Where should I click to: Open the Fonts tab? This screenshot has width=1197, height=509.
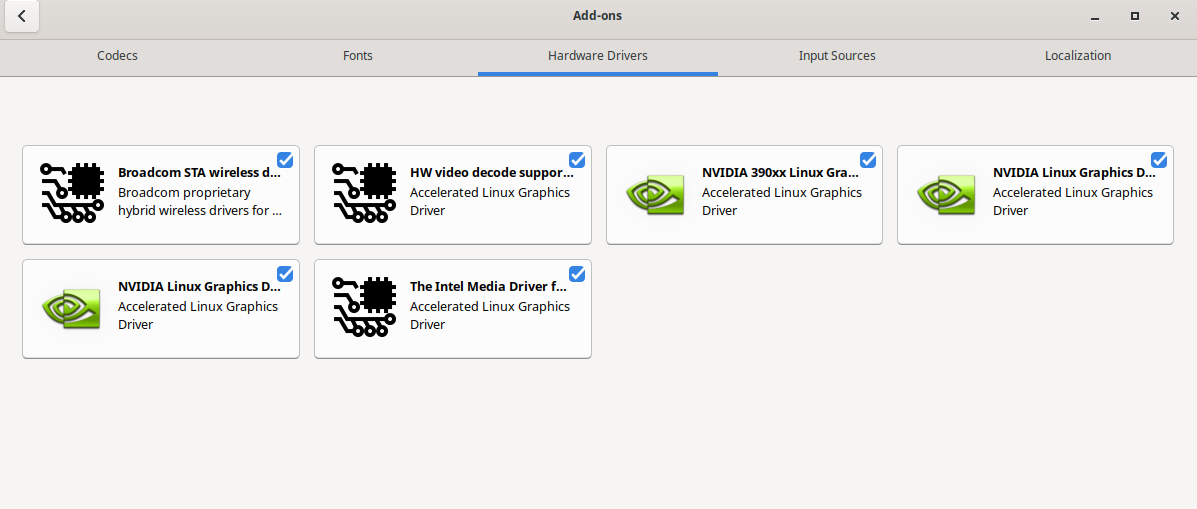358,56
